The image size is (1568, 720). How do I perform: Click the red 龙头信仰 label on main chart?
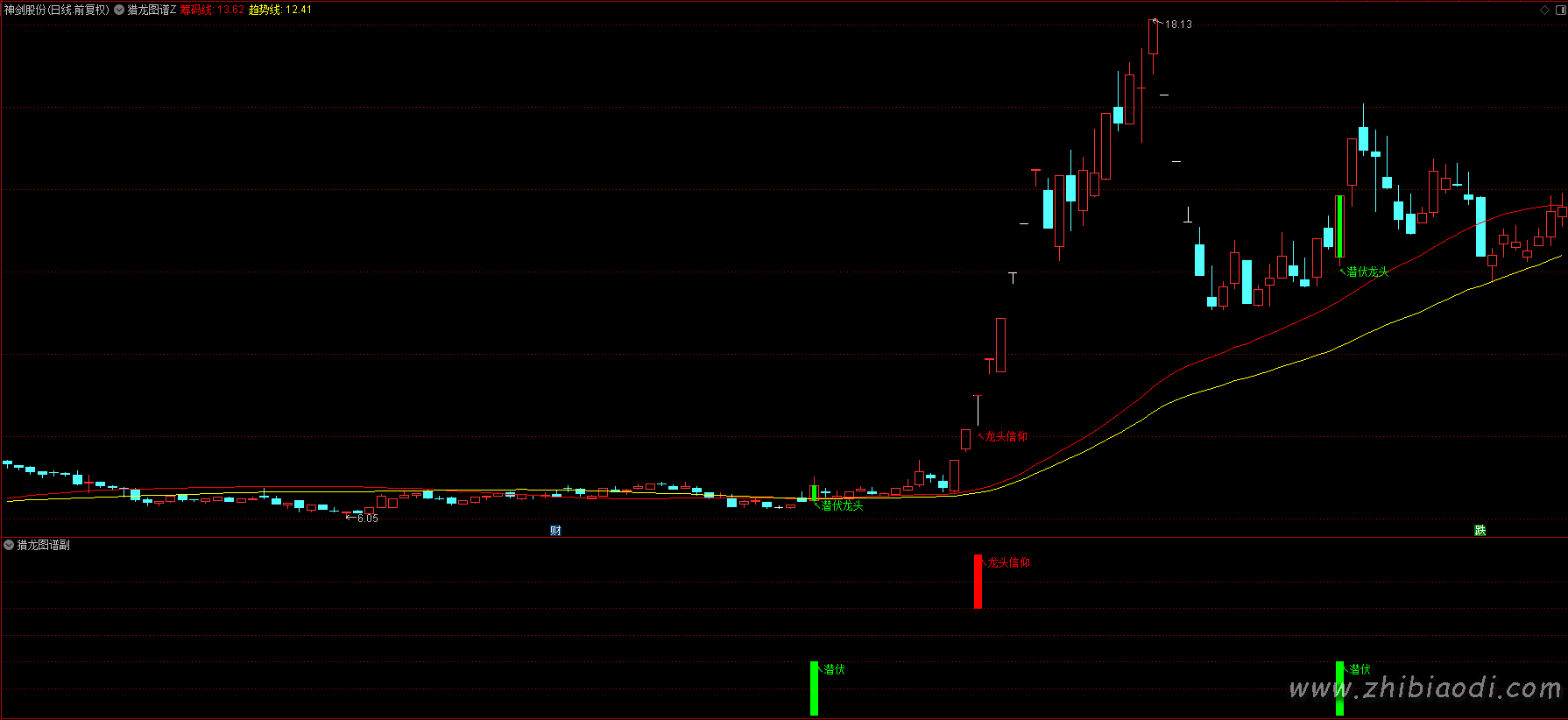[x=1006, y=436]
